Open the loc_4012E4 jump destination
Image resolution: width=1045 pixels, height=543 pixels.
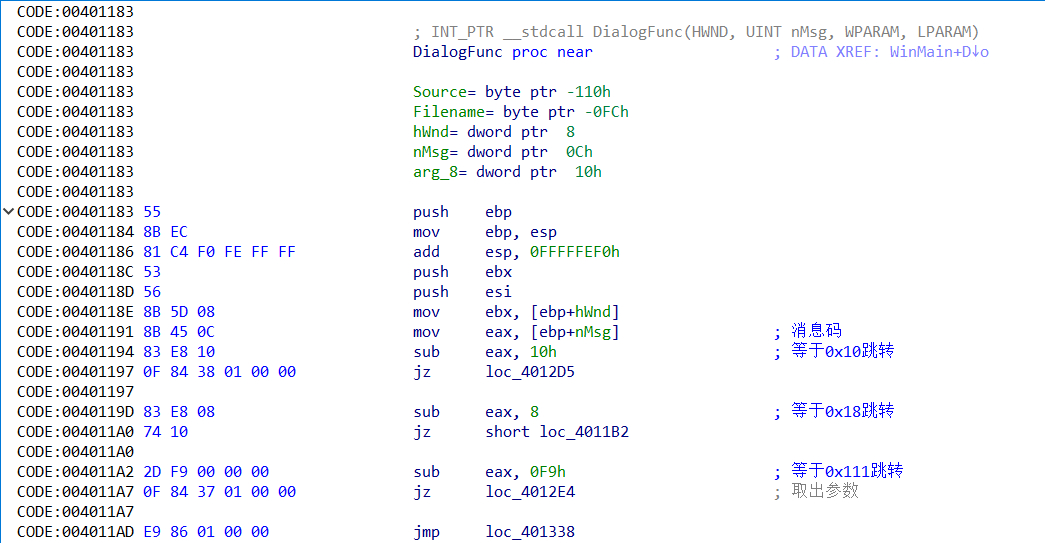(x=530, y=492)
